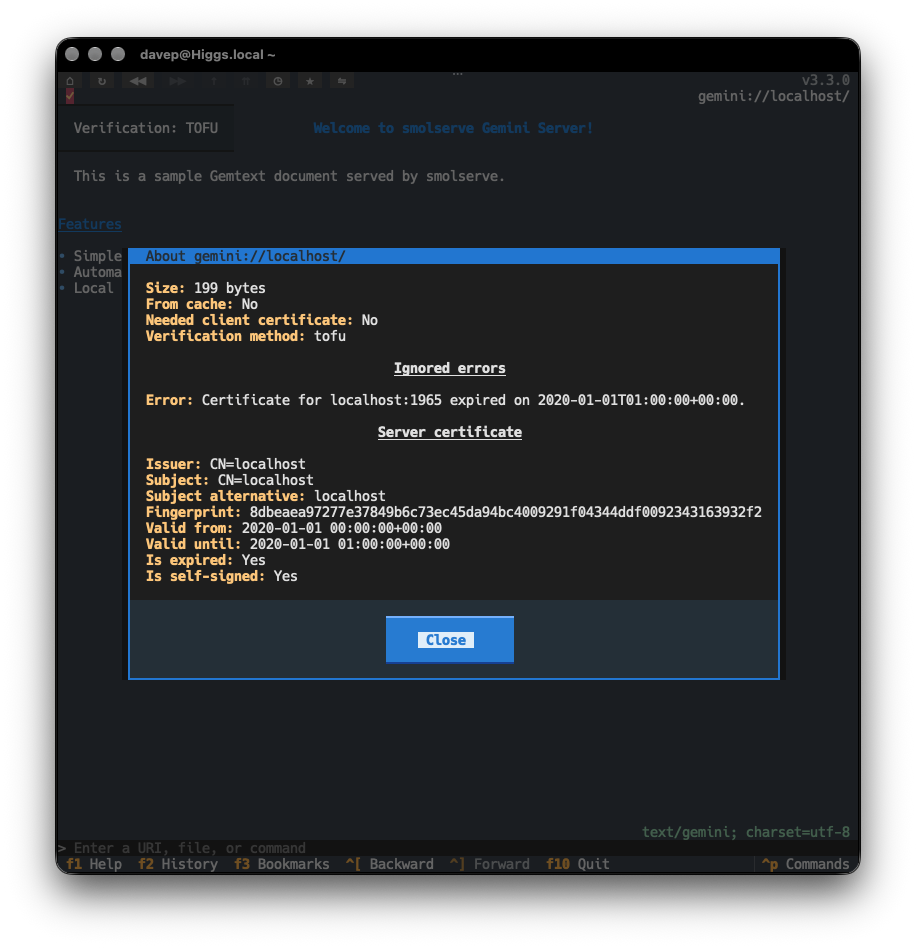Click the home icon in the toolbar

[70, 80]
